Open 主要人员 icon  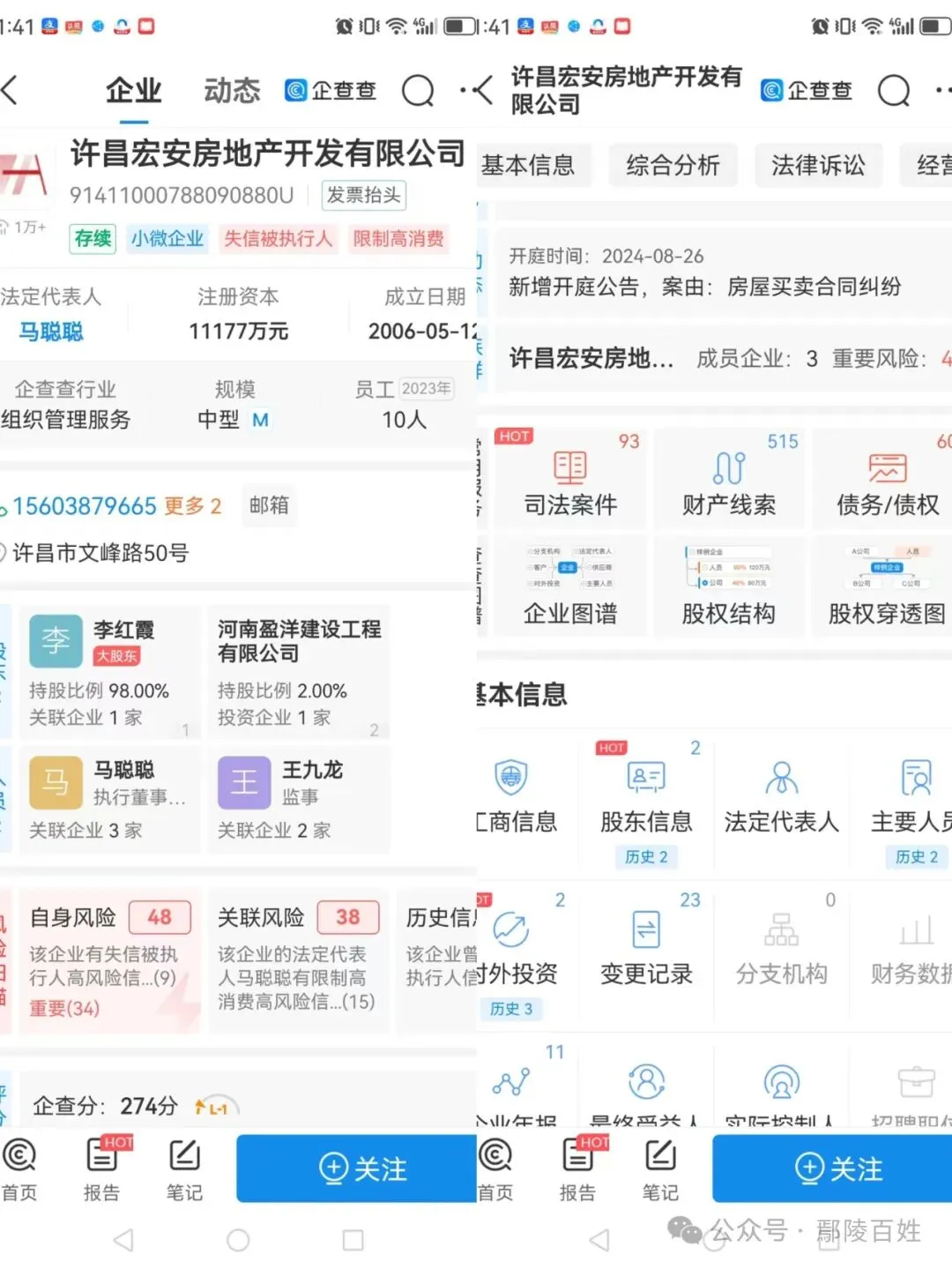pos(917,778)
